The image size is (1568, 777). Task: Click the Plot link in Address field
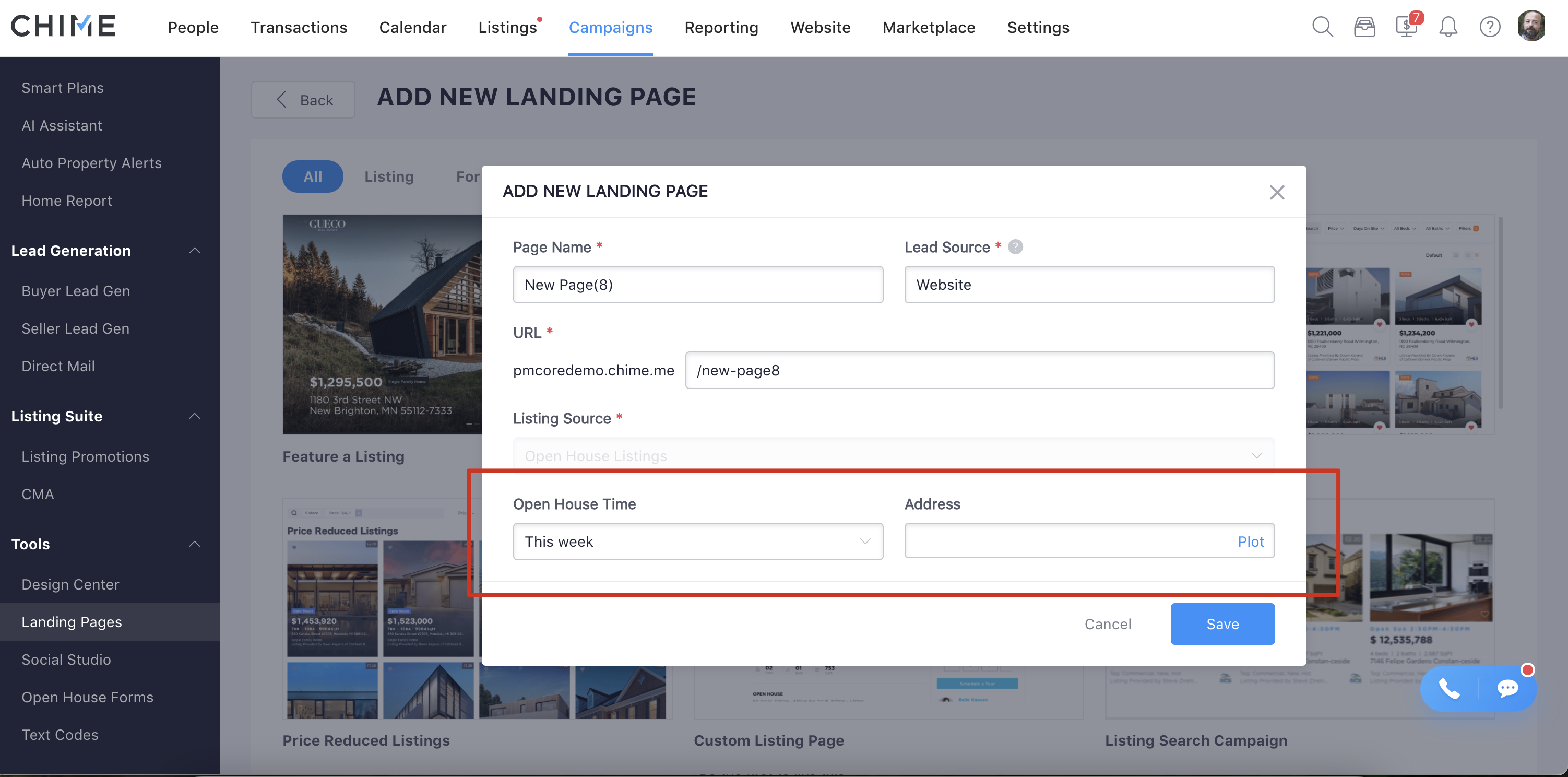coord(1251,541)
